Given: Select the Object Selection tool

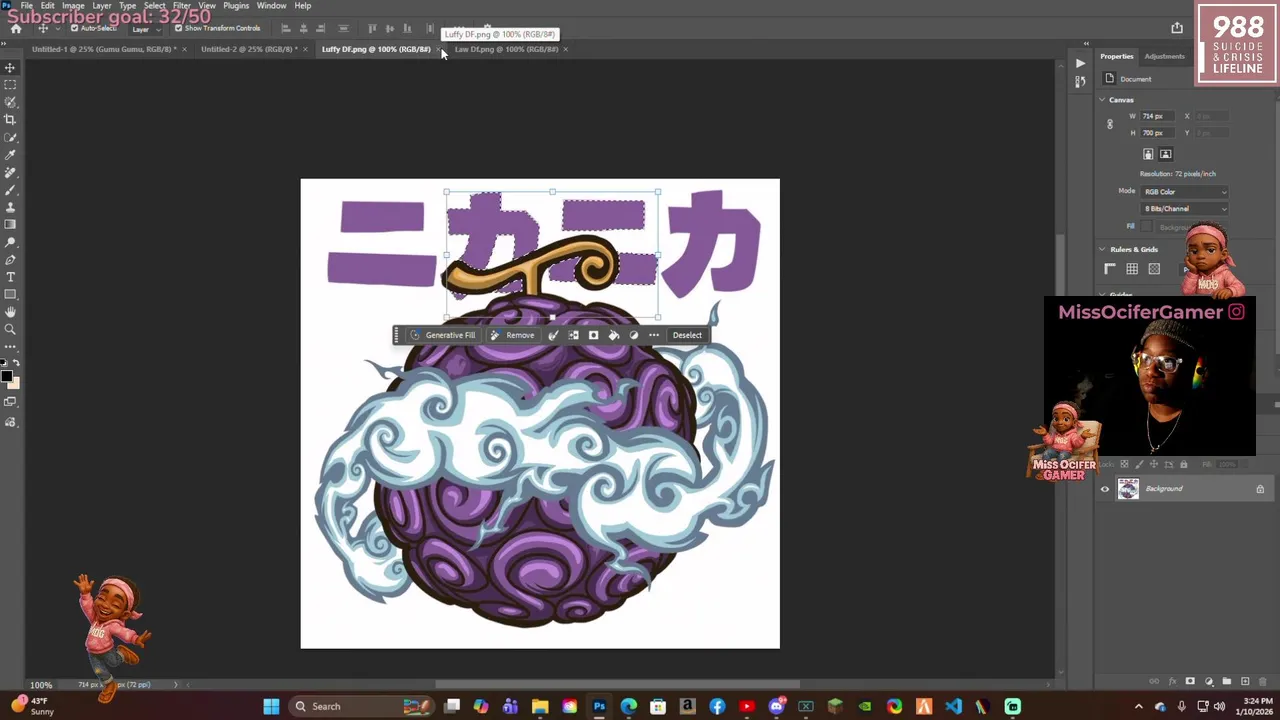Looking at the screenshot, I should (10, 102).
